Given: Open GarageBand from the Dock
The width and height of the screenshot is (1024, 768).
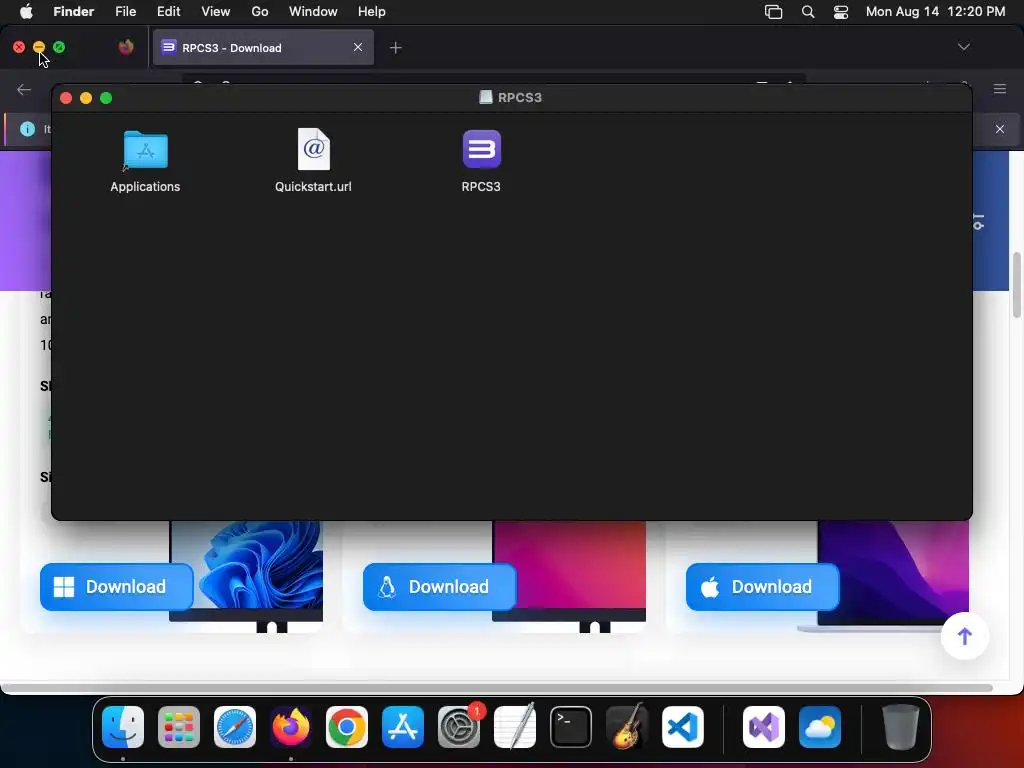Looking at the screenshot, I should [627, 727].
